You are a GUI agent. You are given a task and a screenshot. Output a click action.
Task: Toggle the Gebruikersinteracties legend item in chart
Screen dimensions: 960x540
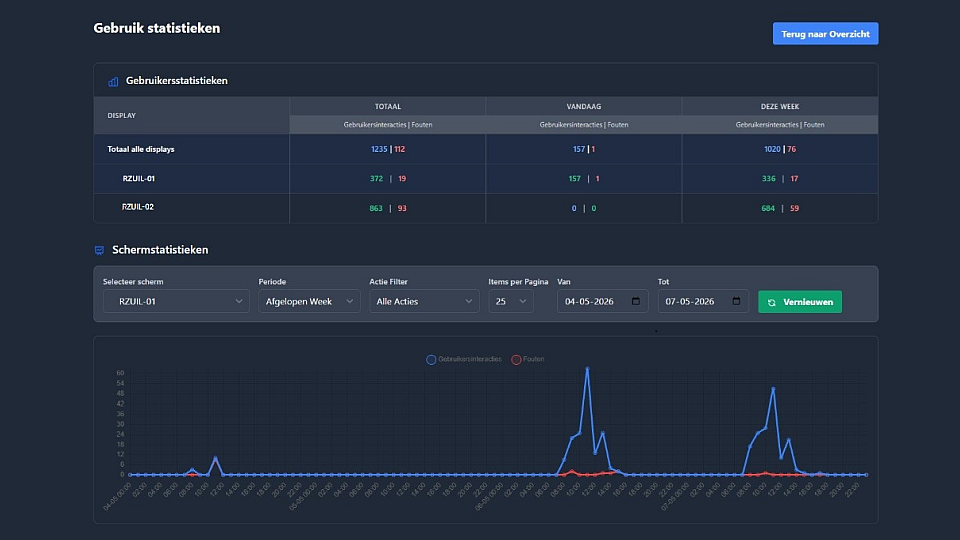463,359
